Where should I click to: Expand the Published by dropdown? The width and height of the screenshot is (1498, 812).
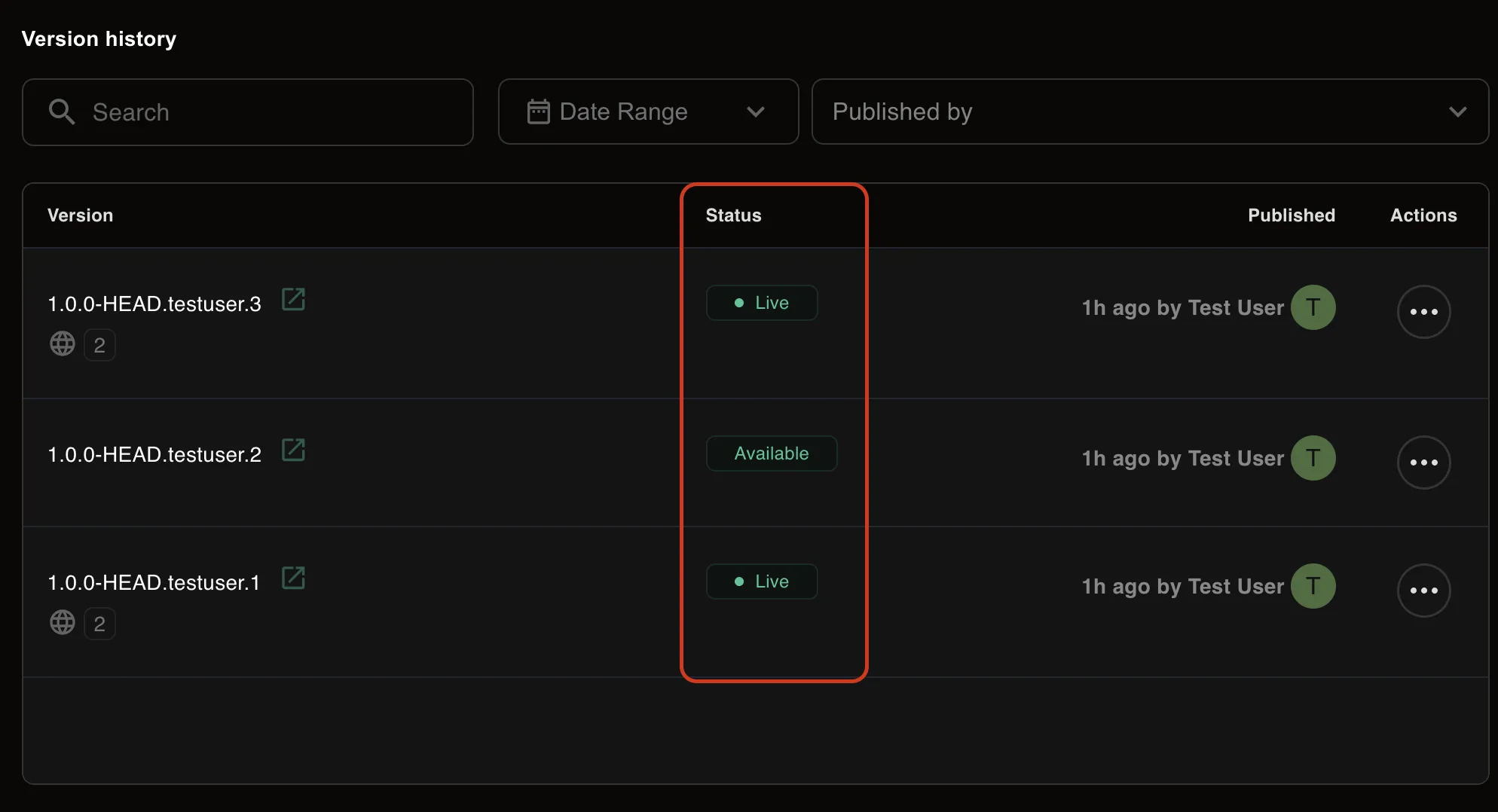pyautogui.click(x=1149, y=111)
